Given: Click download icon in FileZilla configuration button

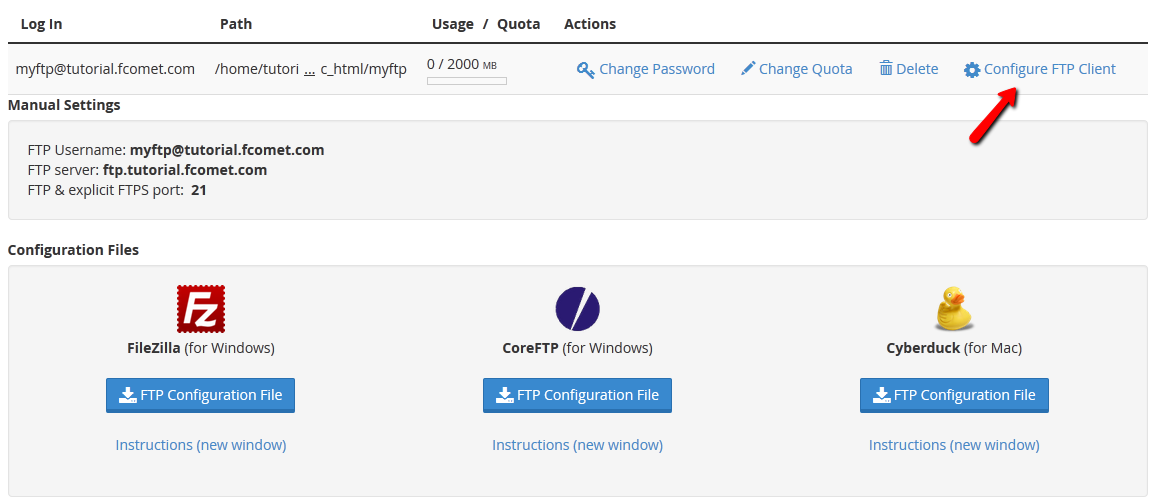Looking at the screenshot, I should [128, 395].
